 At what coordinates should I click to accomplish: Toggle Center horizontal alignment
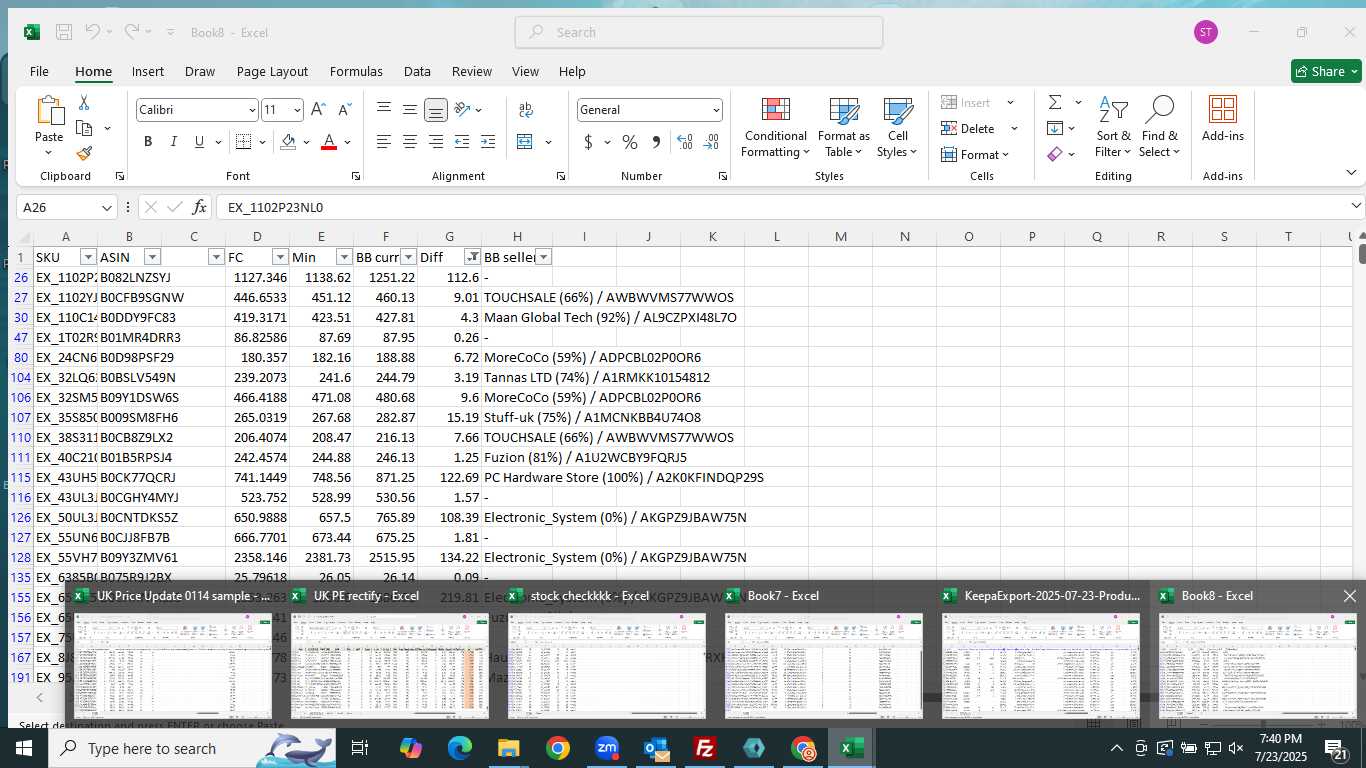410,142
